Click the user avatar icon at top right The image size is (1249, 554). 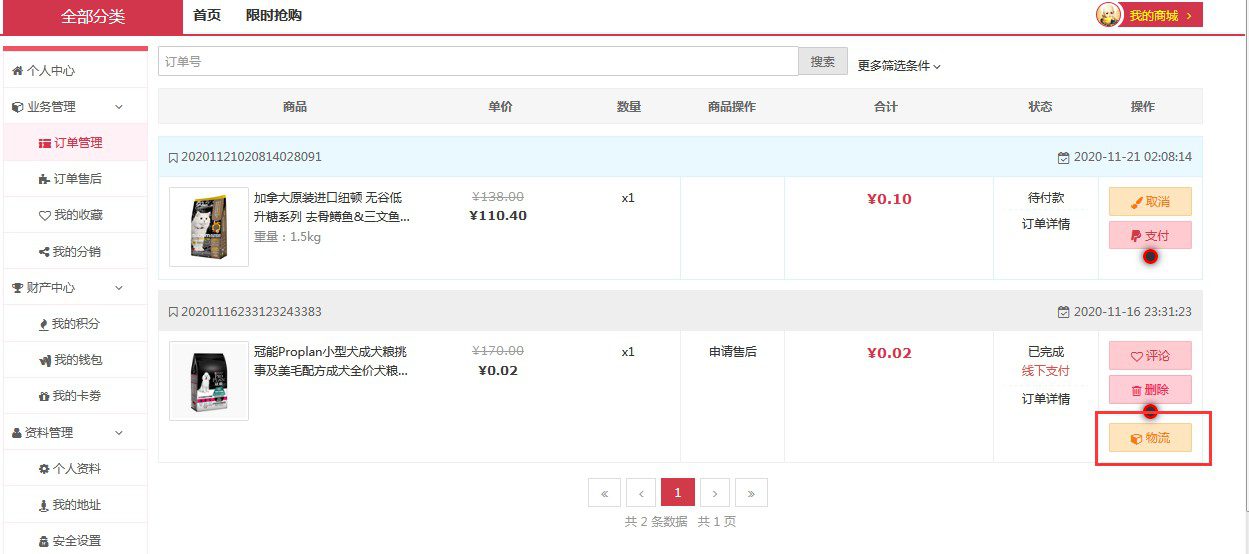pos(1109,15)
